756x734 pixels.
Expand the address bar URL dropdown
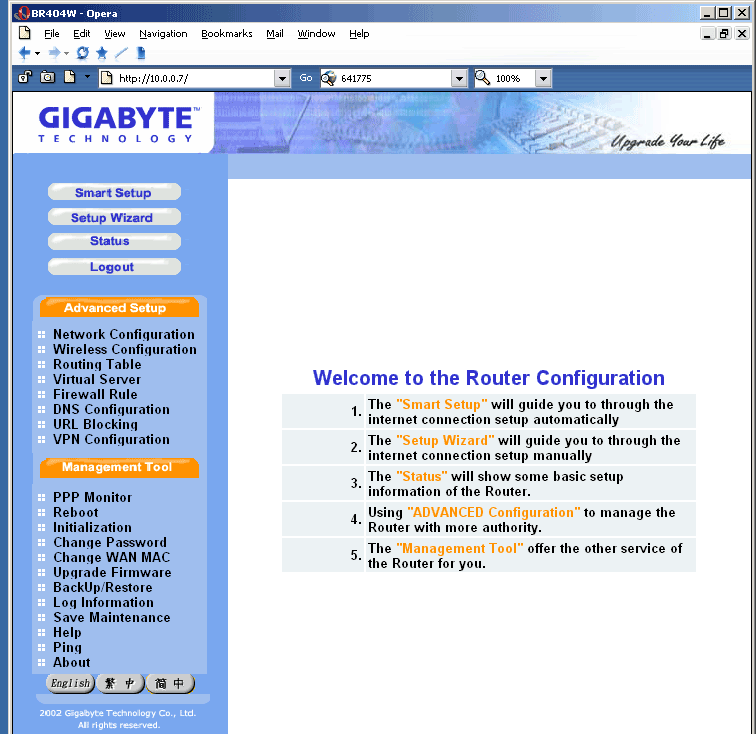click(x=282, y=78)
